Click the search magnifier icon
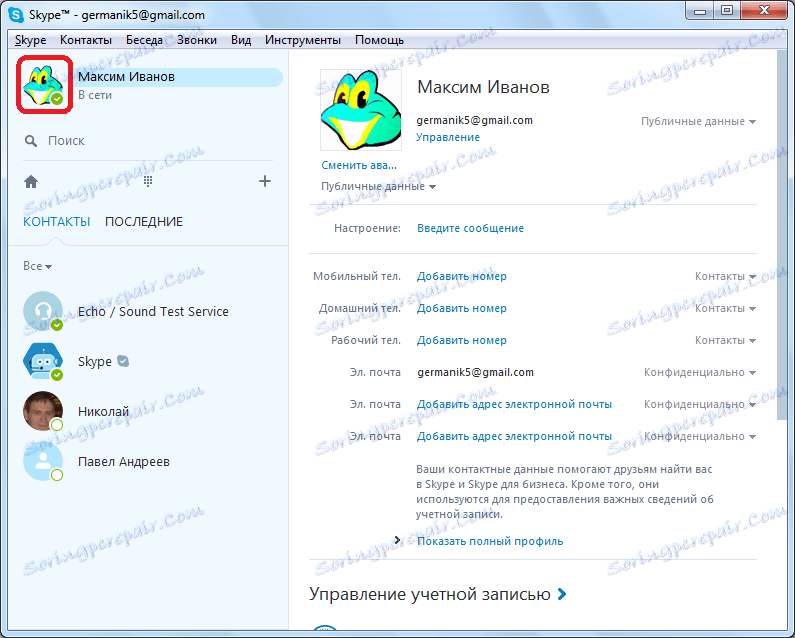 (31, 141)
